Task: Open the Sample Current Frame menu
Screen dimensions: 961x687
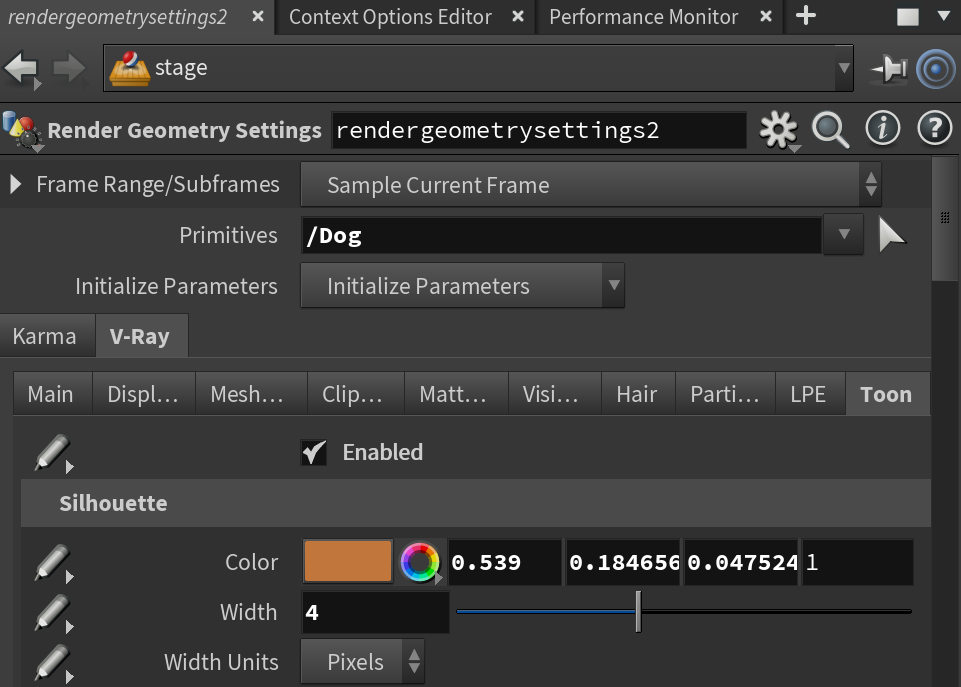Action: [x=591, y=184]
